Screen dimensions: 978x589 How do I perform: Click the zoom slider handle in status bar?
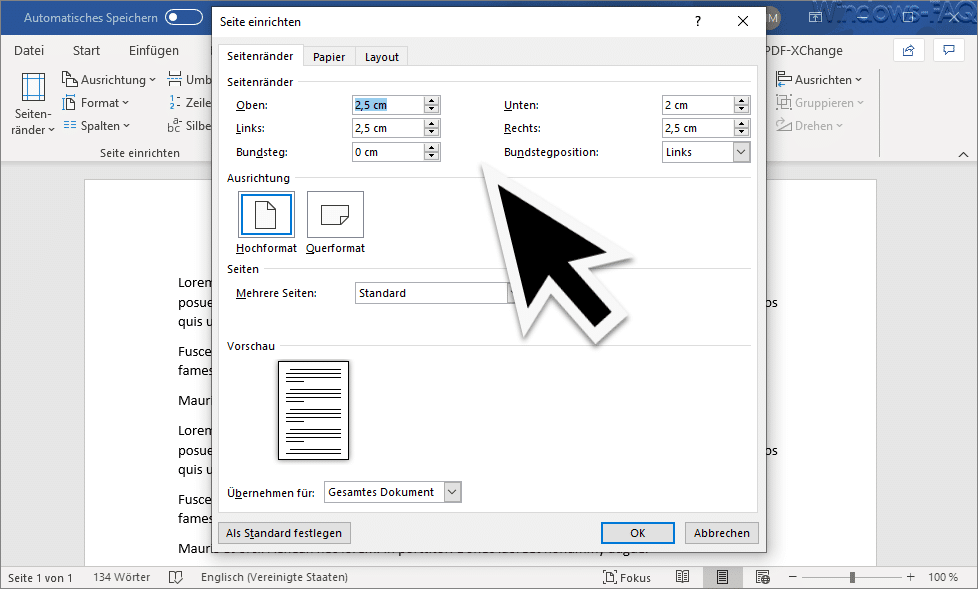pyautogui.click(x=852, y=577)
